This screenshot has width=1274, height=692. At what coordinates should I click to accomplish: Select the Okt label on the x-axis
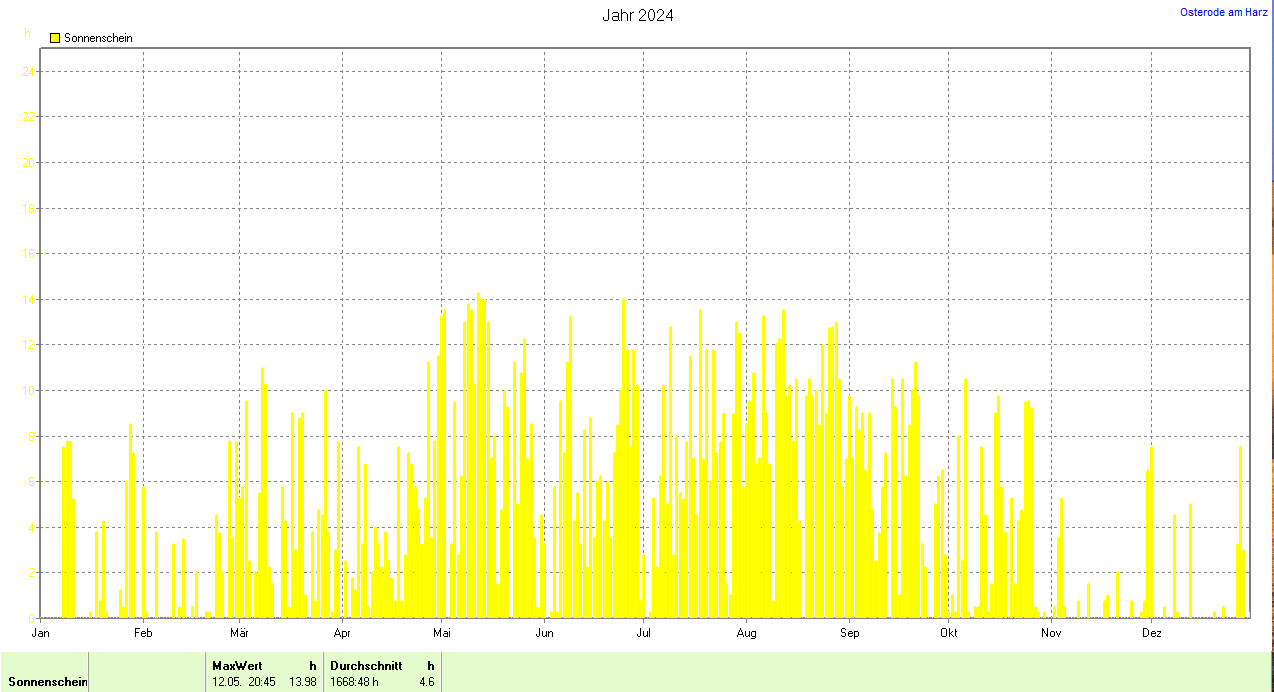pyautogui.click(x=949, y=633)
